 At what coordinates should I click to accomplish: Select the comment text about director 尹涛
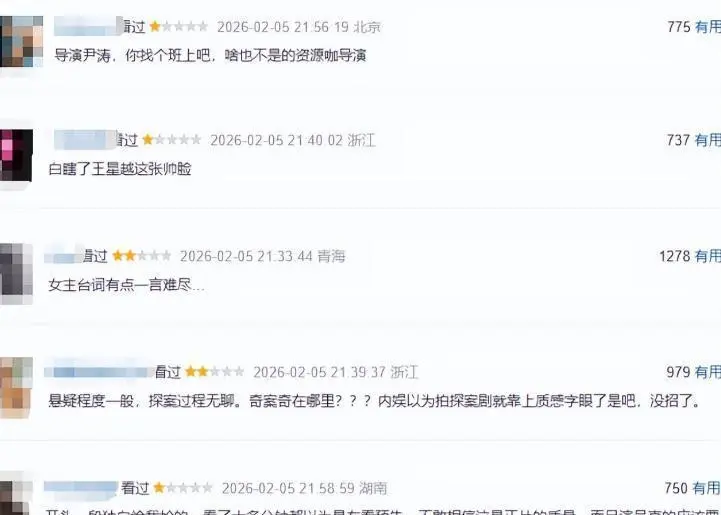(210, 56)
